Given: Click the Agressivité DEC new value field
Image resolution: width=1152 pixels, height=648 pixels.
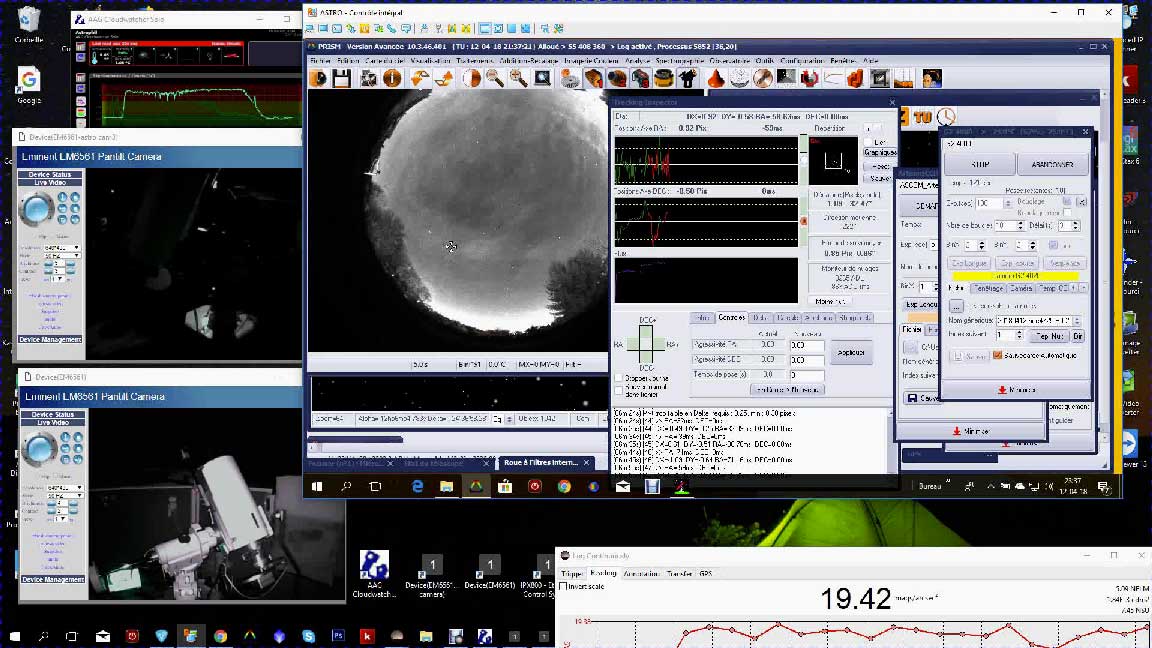Looking at the screenshot, I should [x=805, y=360].
